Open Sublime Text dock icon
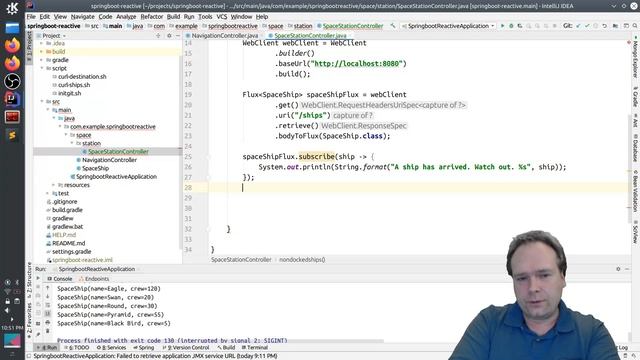 (12, 135)
